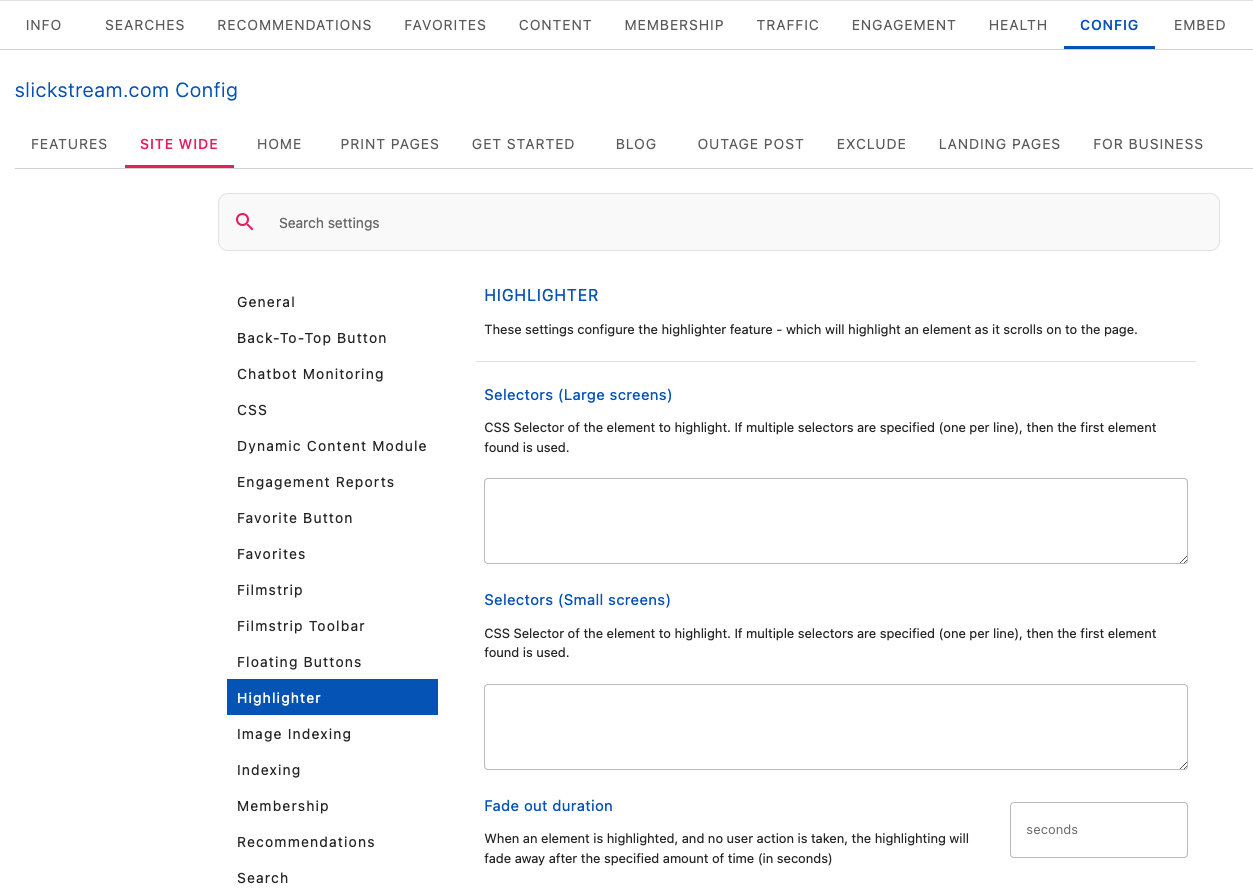Click the slickstream.com Config title link
Viewport: 1253px width, 893px height.
click(x=126, y=90)
